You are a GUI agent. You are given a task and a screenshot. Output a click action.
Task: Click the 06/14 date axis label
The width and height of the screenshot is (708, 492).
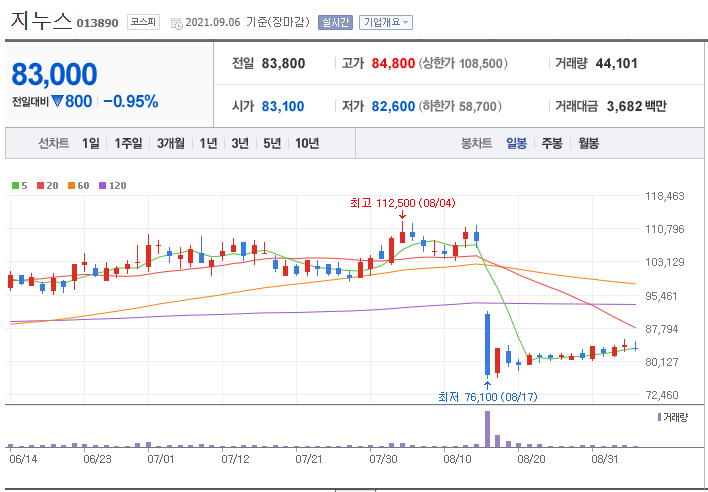click(x=23, y=459)
